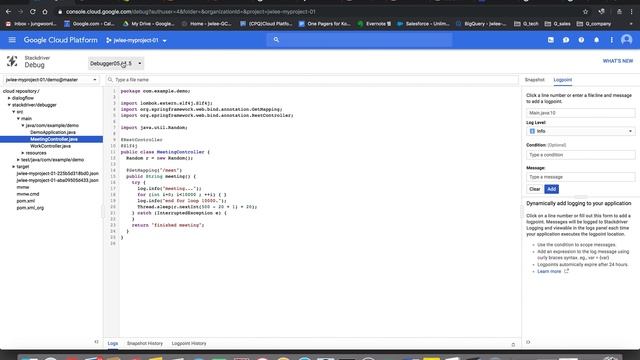Screen dimensions: 640x360
Task: Collapse the right logpoint panel arrow
Action: (528, 342)
